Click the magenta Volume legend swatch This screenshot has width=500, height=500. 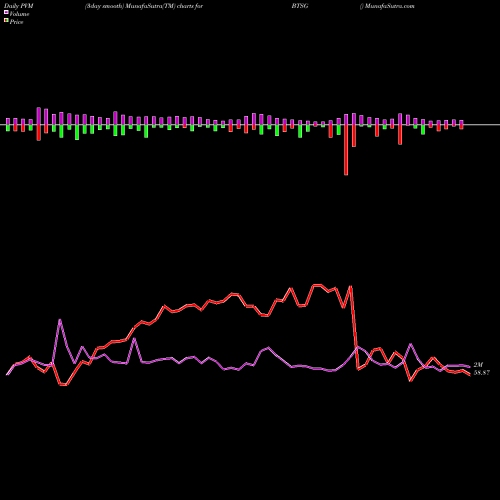point(6,12)
